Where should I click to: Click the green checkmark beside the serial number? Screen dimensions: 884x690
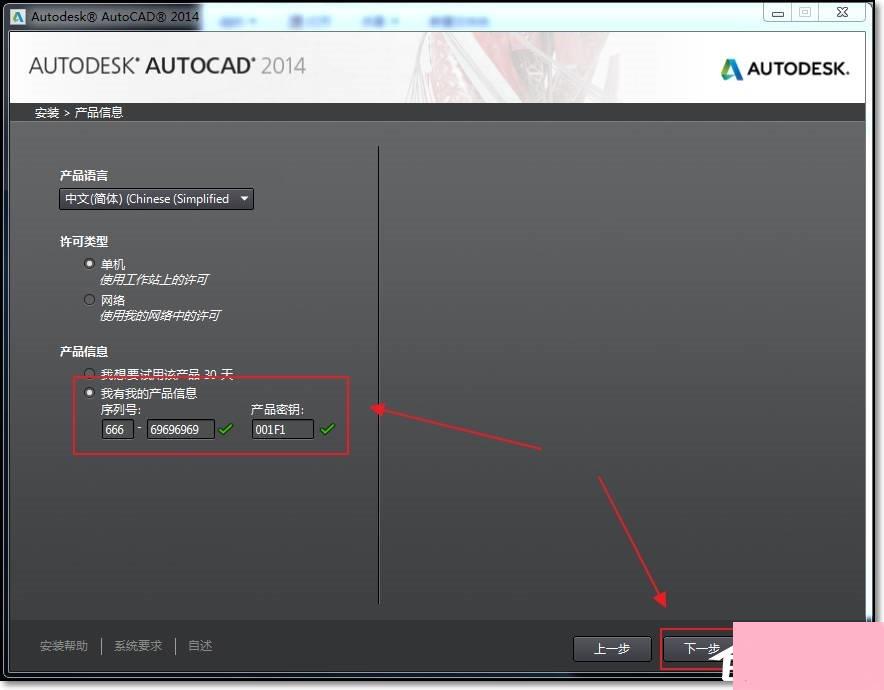tap(226, 430)
